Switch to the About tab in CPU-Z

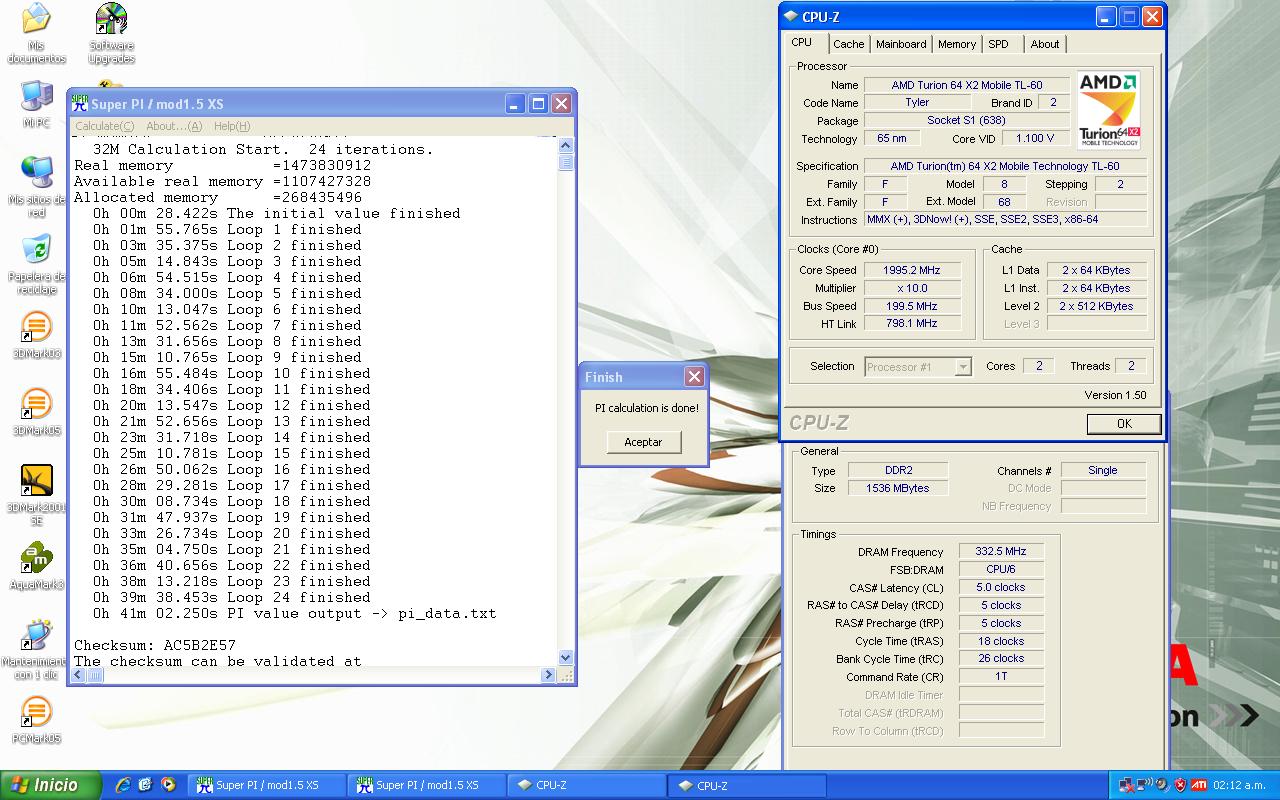pyautogui.click(x=1045, y=44)
